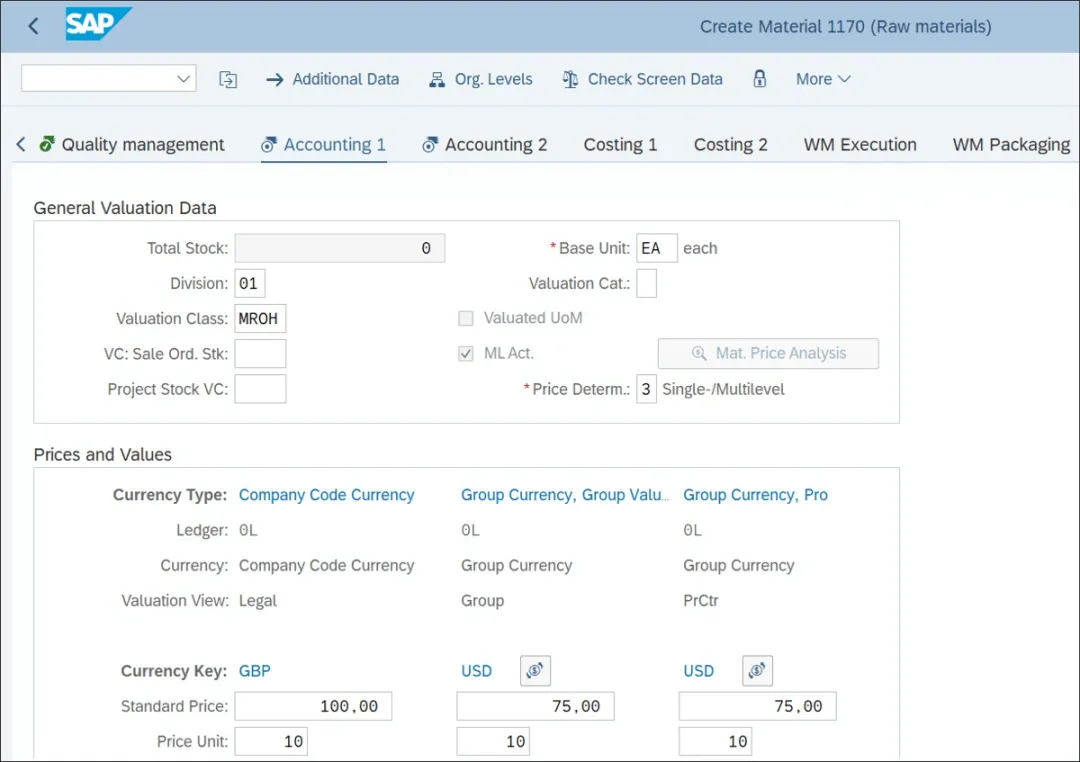Toggle the ML Act. checkbox
The image size is (1080, 762).
click(x=466, y=353)
